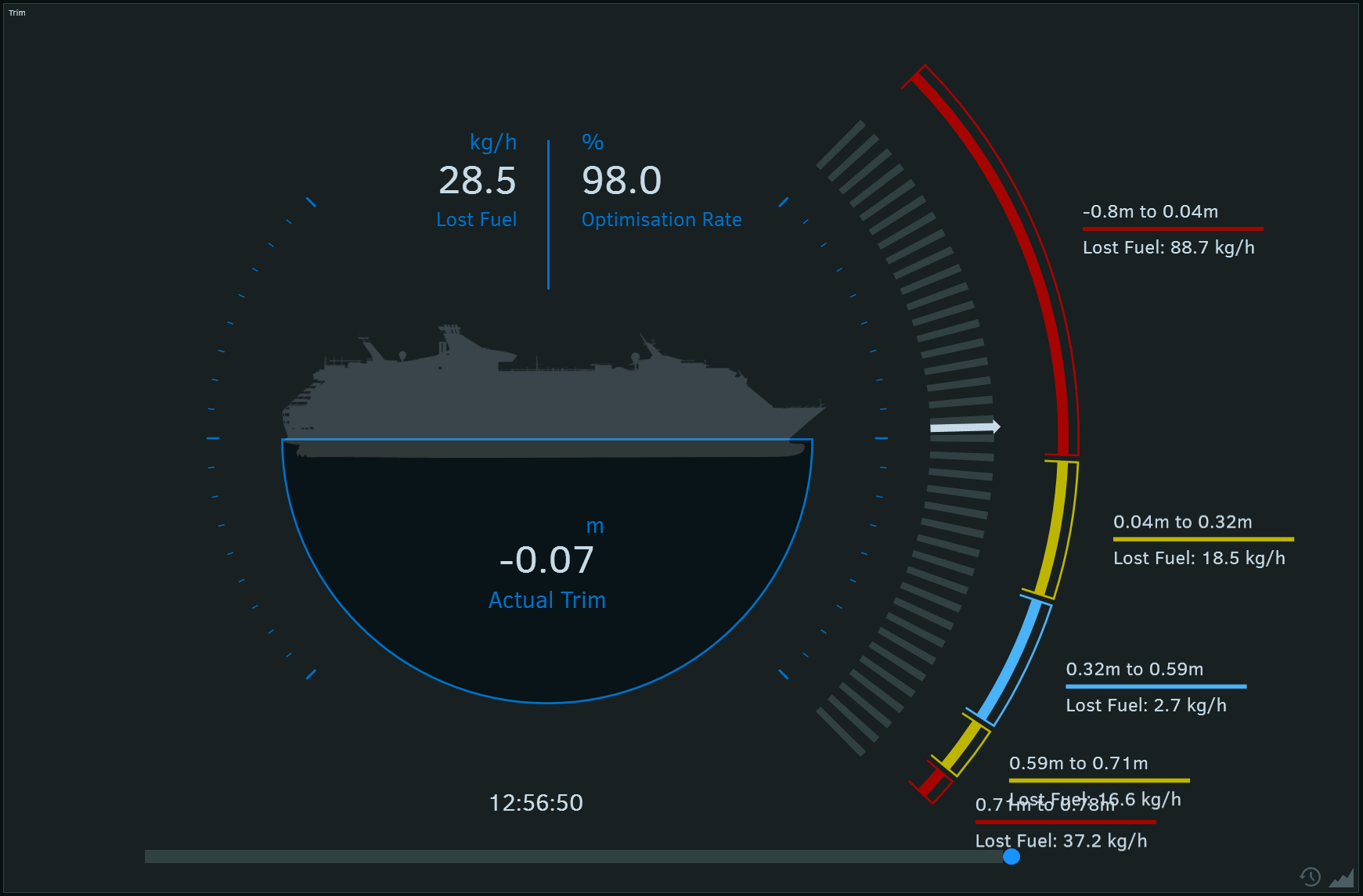Open the history clock icon
Screen dimensions: 1363x896
coord(1310,876)
